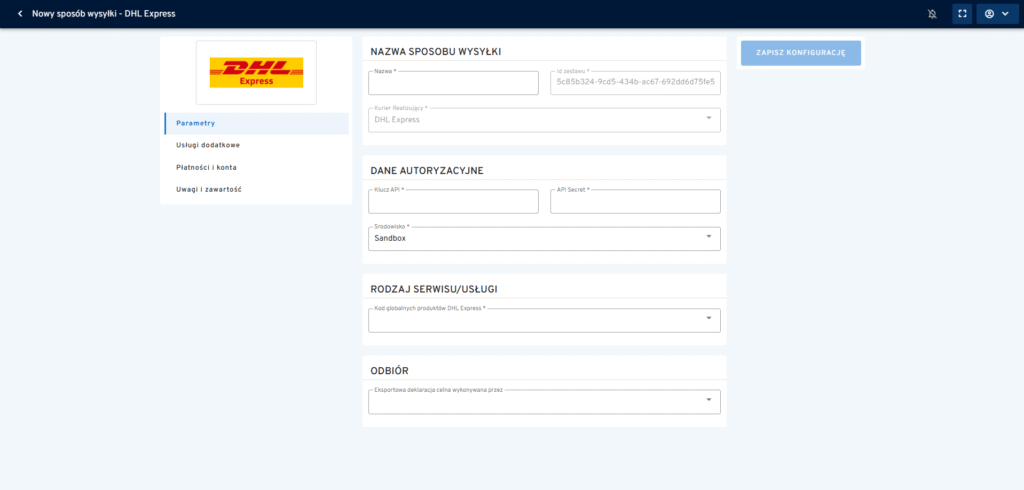Open the Środowisko Sandbox dropdown
Image resolution: width=1024 pixels, height=490 pixels.
pos(544,239)
